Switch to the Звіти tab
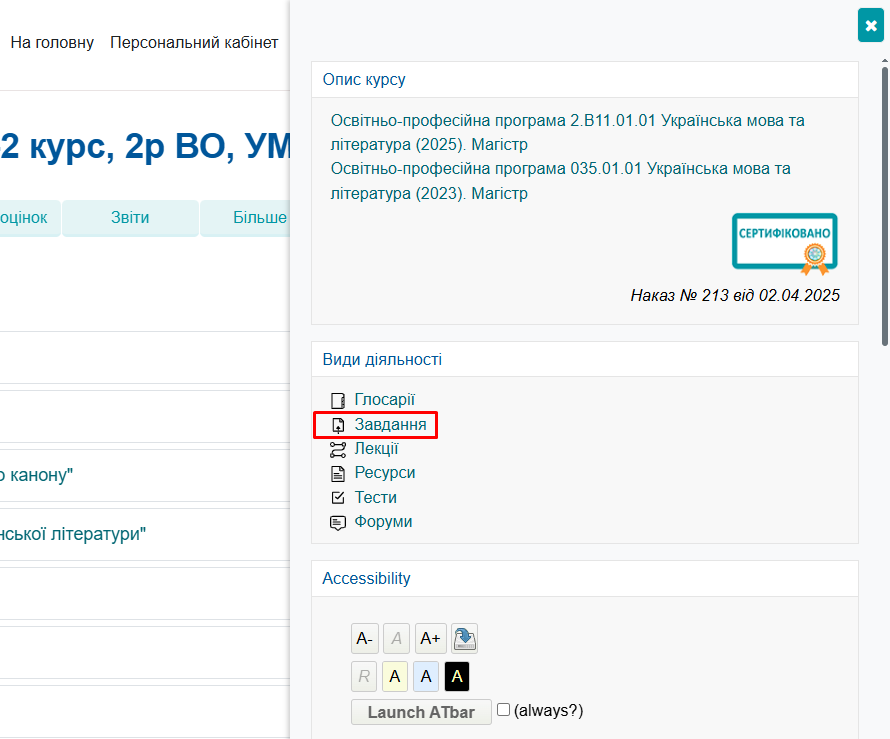Screen dimensions: 890x739 pos(130,218)
